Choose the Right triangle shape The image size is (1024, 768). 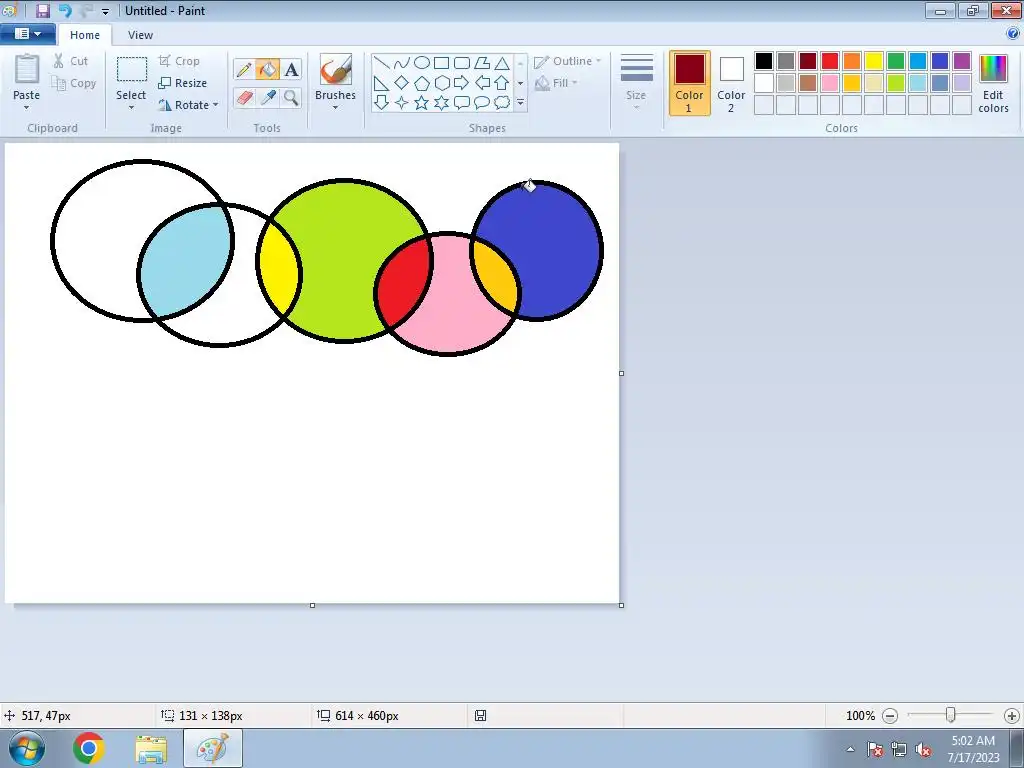pos(382,83)
